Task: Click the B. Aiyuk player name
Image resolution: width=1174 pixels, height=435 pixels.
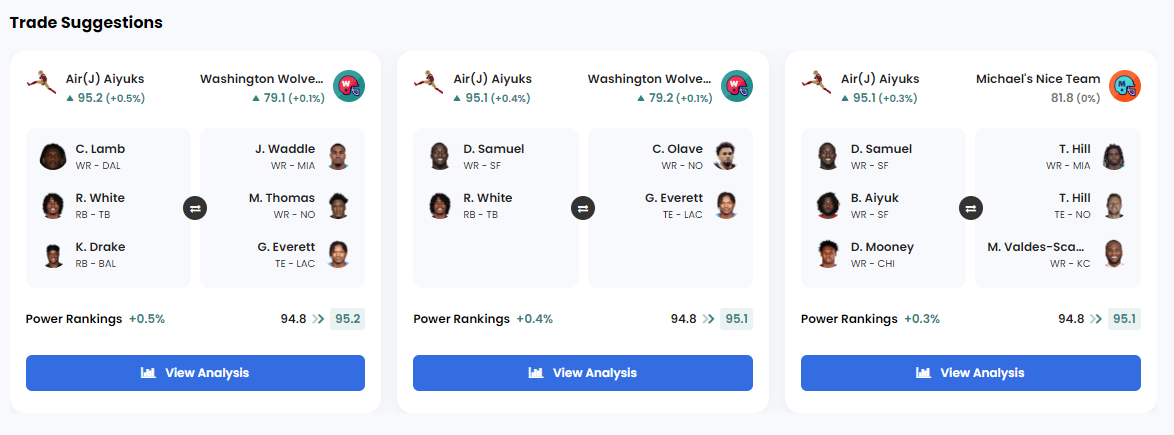Action: [x=875, y=198]
